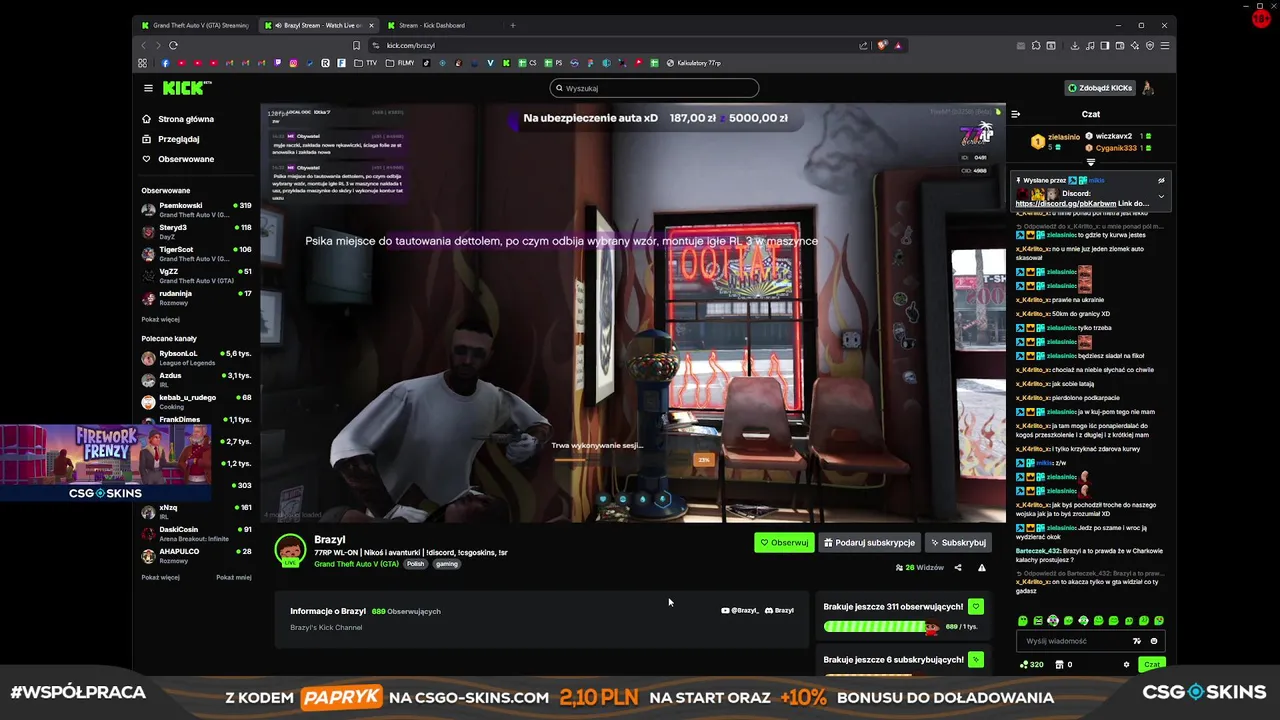This screenshot has width=1280, height=720.
Task: Open RybsonLoL recommended channel
Action: (197, 357)
